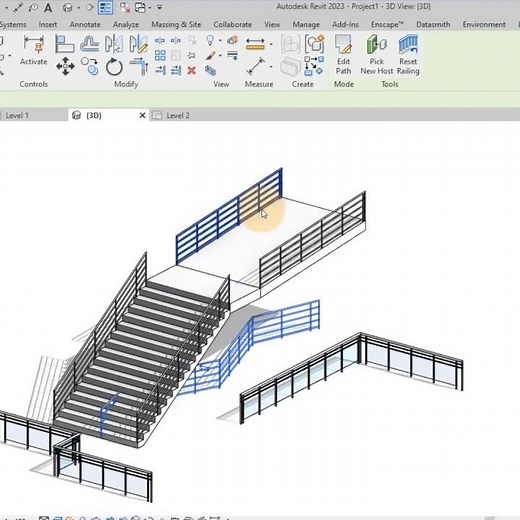
Task: Click the Text tool in quick access toolbar
Action: [x=48, y=8]
